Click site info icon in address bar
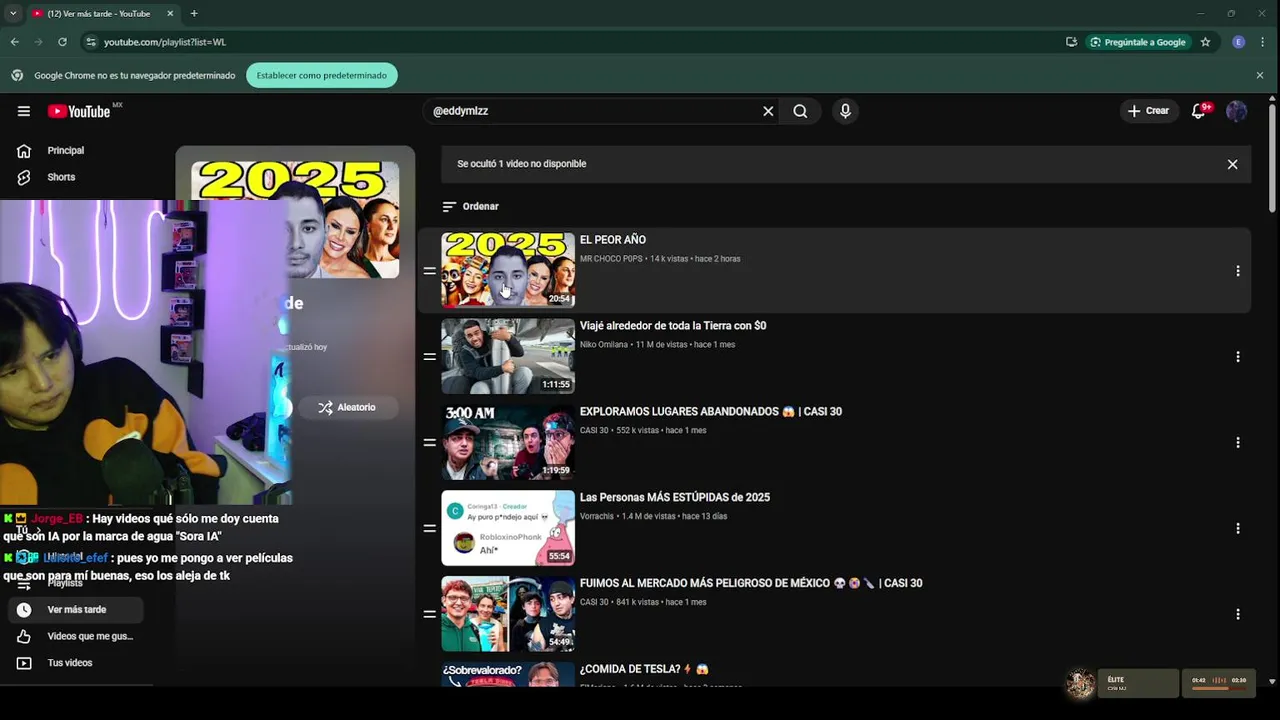 point(91,42)
